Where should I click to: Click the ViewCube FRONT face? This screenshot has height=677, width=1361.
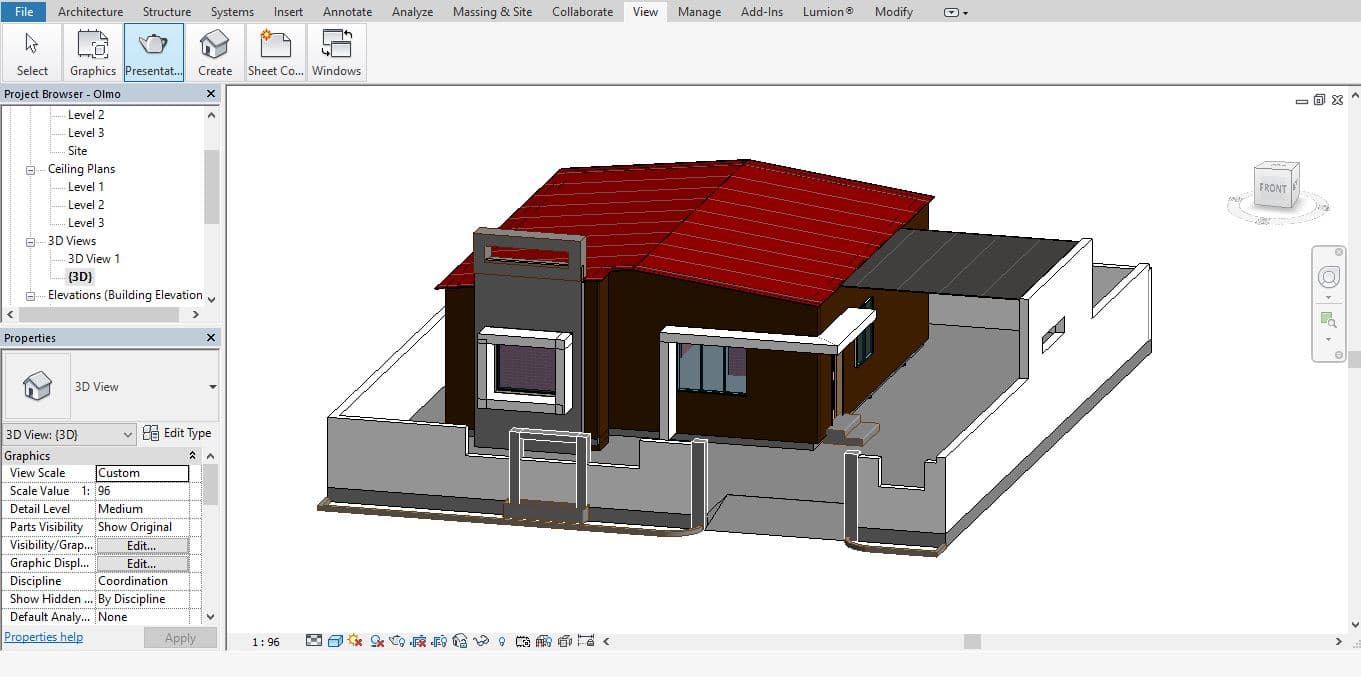[1273, 187]
